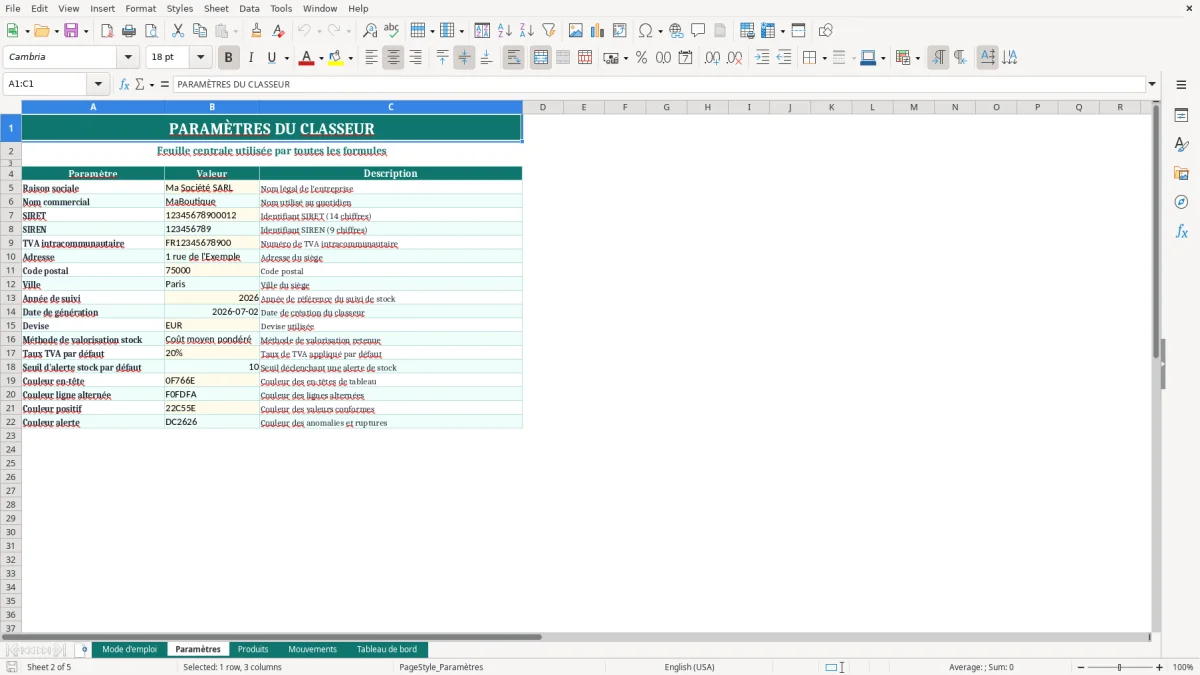The width and height of the screenshot is (1200, 675).
Task: Click the Increase Indent icon
Action: tap(762, 58)
